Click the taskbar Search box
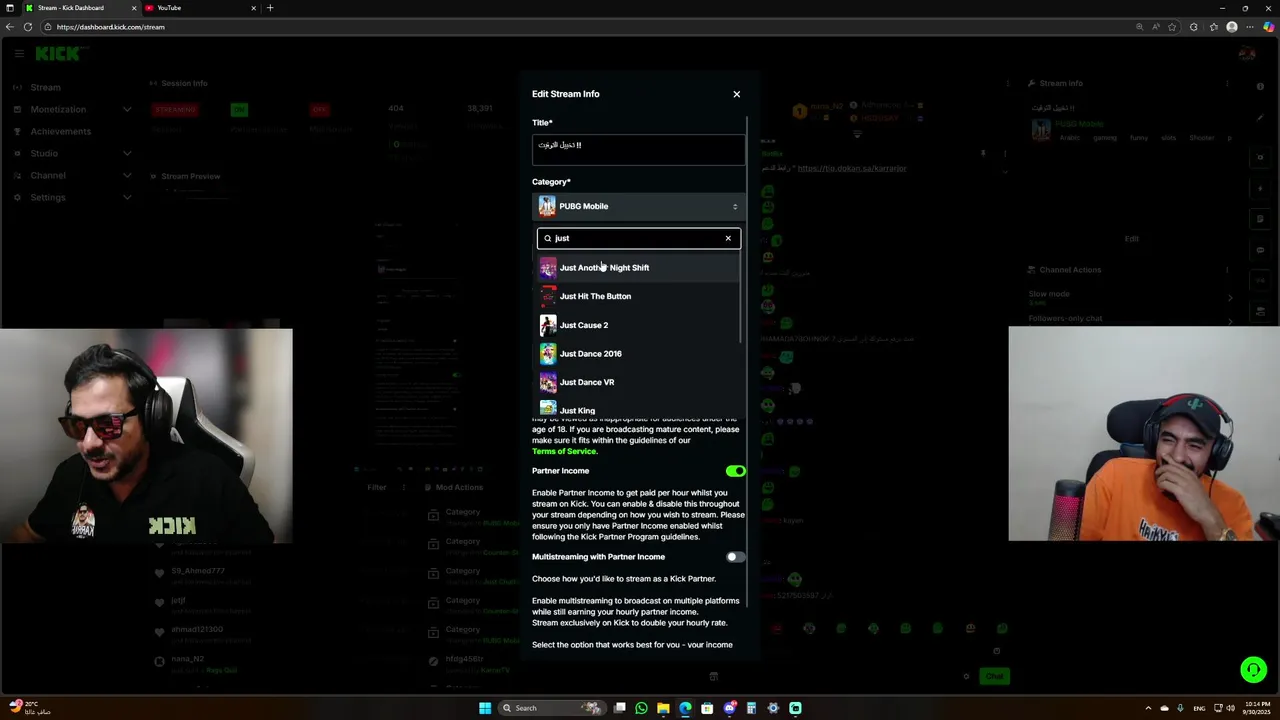 click(554, 708)
